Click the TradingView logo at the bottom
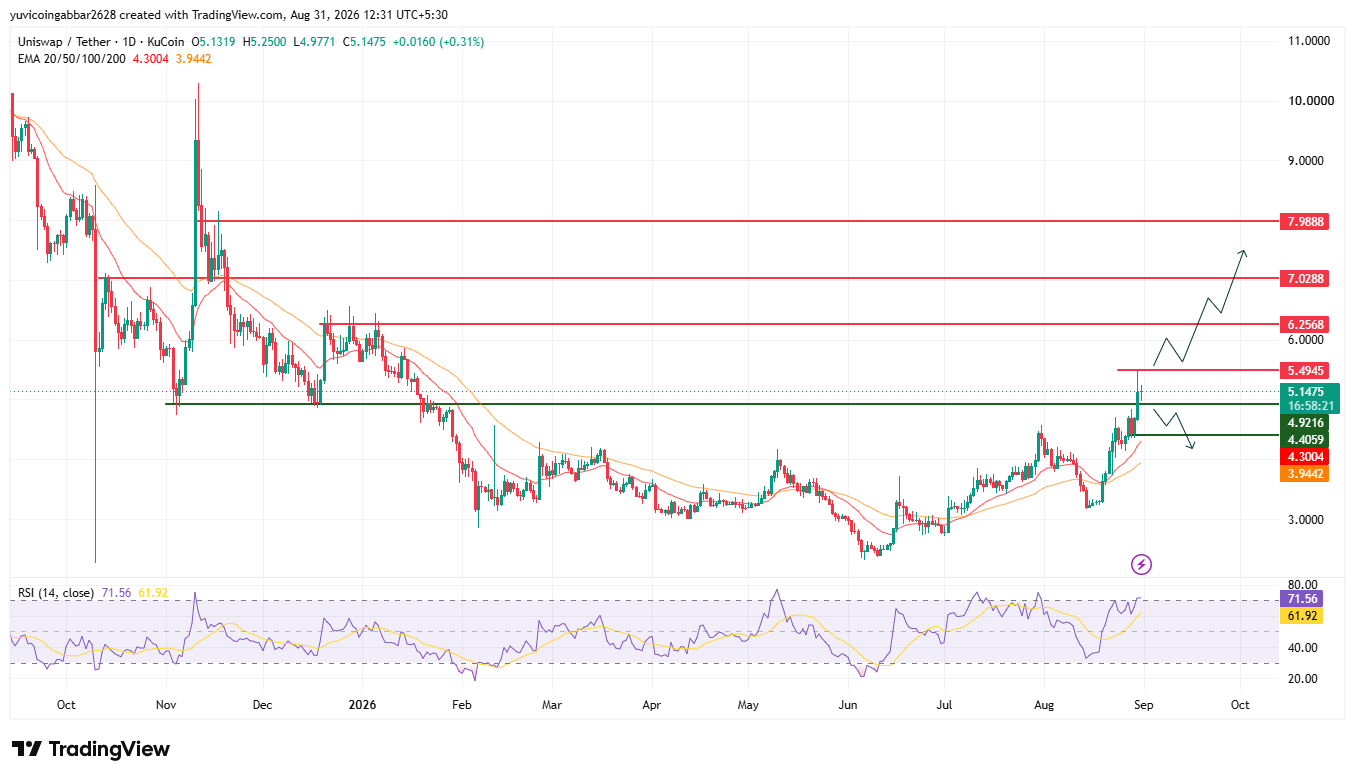1355x779 pixels. point(90,749)
